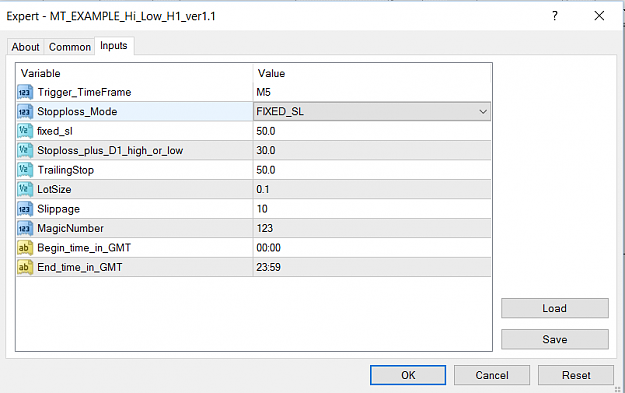Save inputs with the Save button
625x393 pixels.
pyautogui.click(x=554, y=339)
